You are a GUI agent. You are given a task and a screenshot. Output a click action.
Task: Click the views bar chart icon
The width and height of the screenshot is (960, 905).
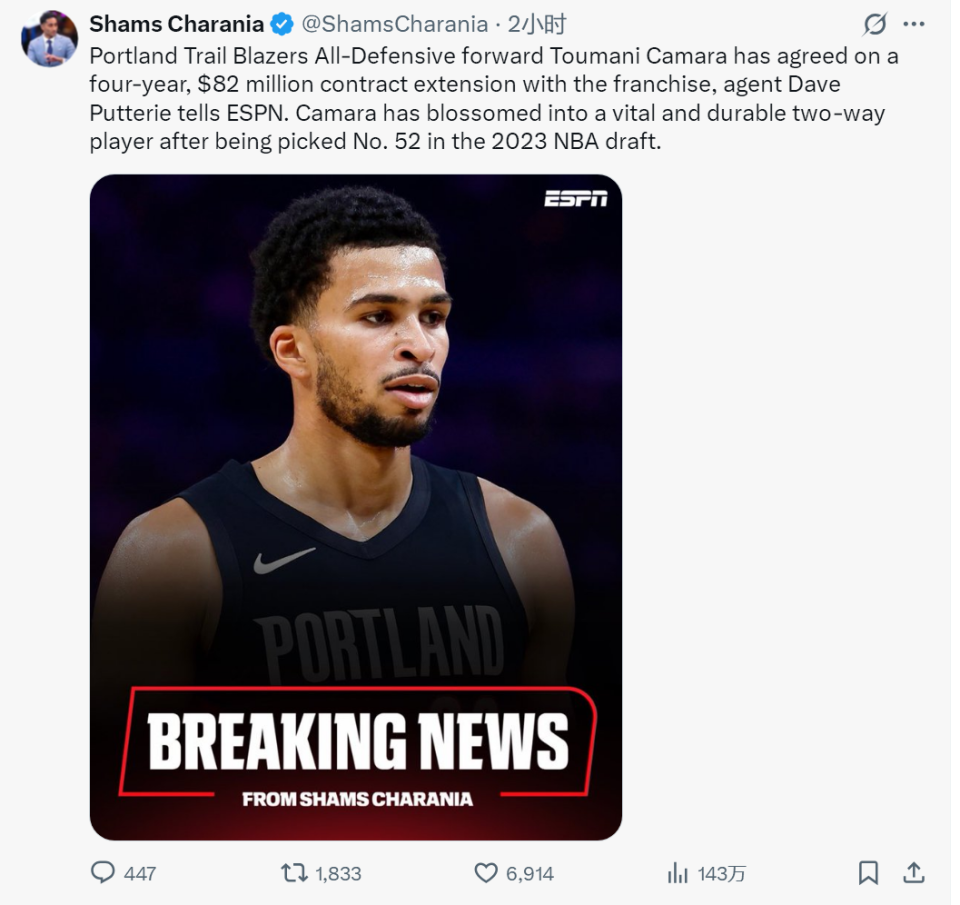(x=678, y=873)
